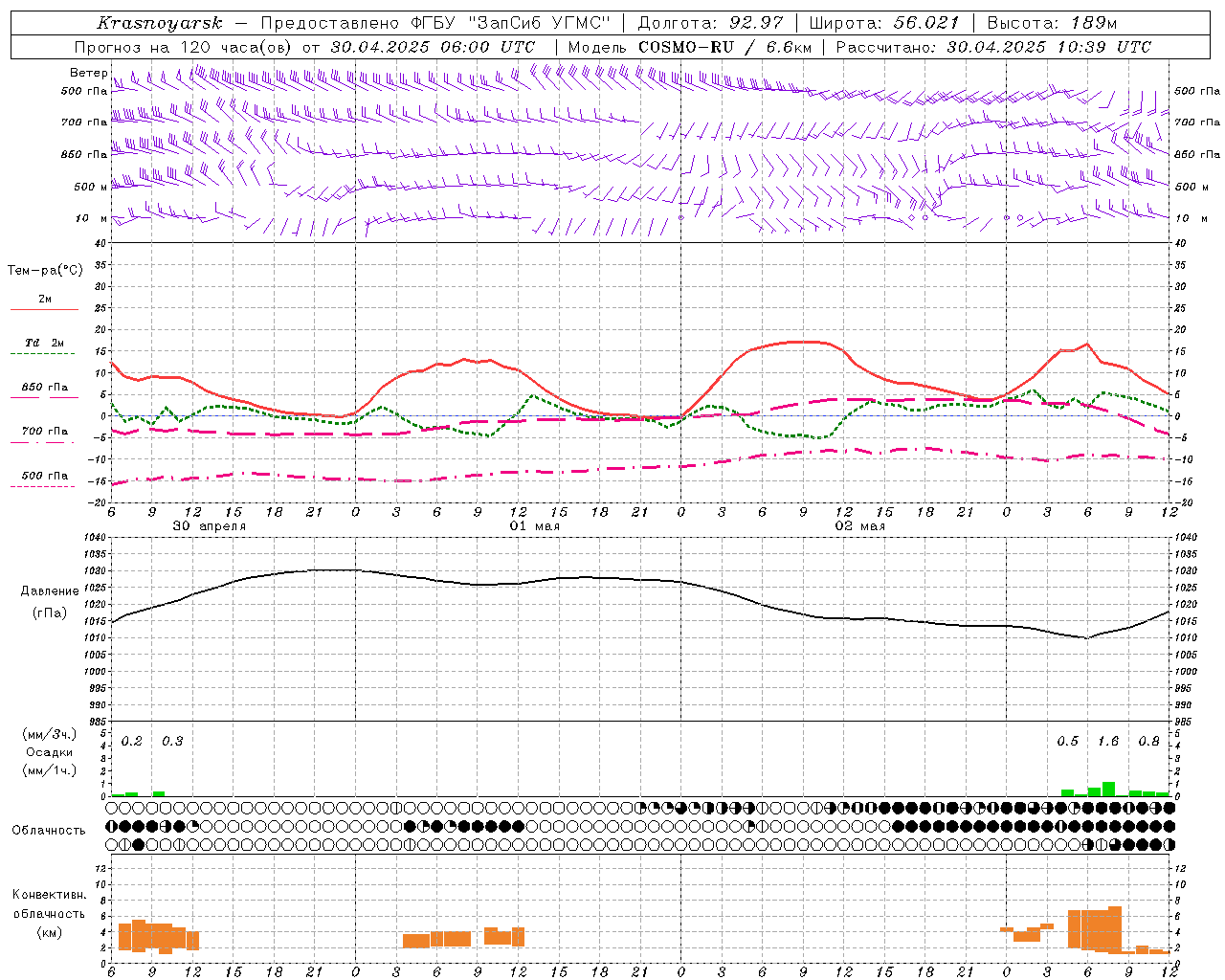Click the precipitation total "0.3"
Screen dimensions: 1225x980
point(172,742)
